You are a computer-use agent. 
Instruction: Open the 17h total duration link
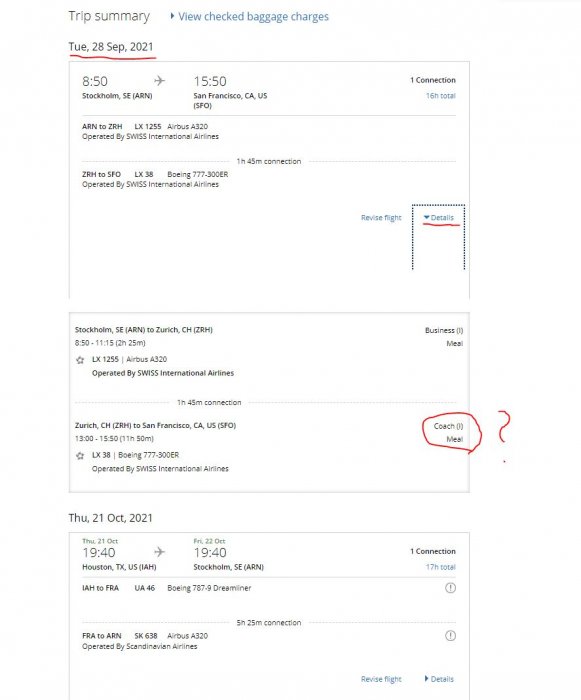(440, 567)
